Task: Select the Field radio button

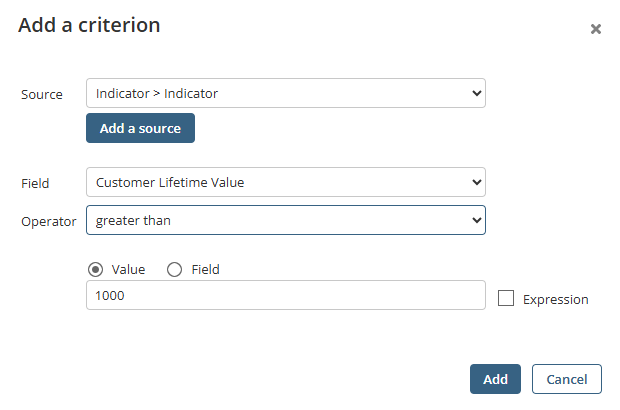Action: (x=174, y=269)
